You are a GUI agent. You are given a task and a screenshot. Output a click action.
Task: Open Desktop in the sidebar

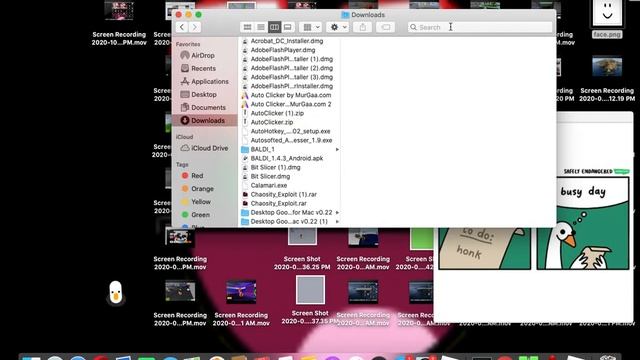click(x=204, y=94)
